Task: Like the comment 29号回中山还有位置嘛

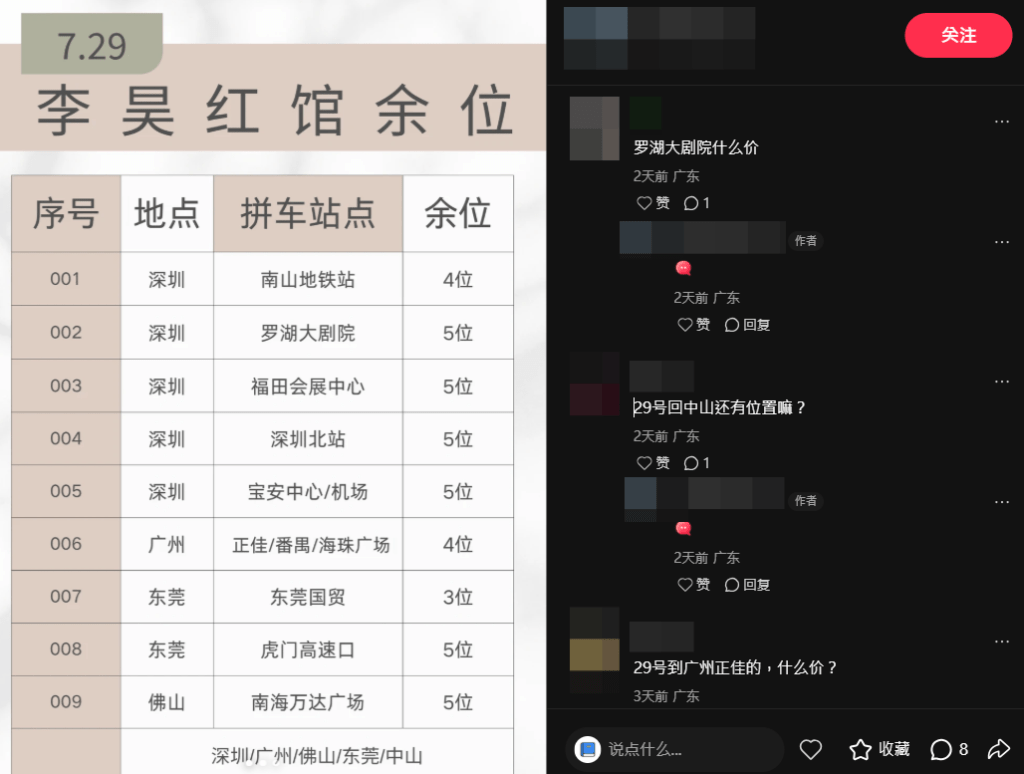Action: (x=653, y=463)
